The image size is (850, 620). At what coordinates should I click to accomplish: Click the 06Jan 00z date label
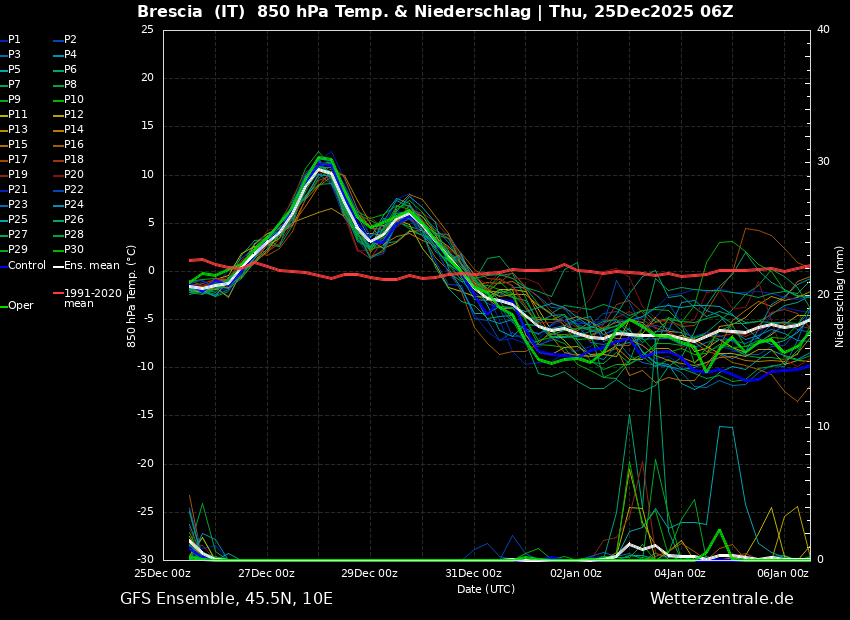coord(783,574)
